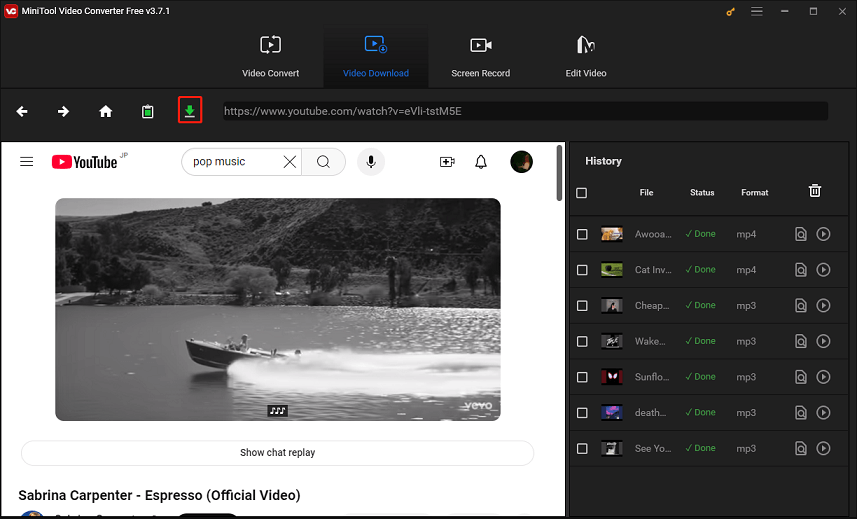
Task: Open the home page icon
Action: coord(105,111)
